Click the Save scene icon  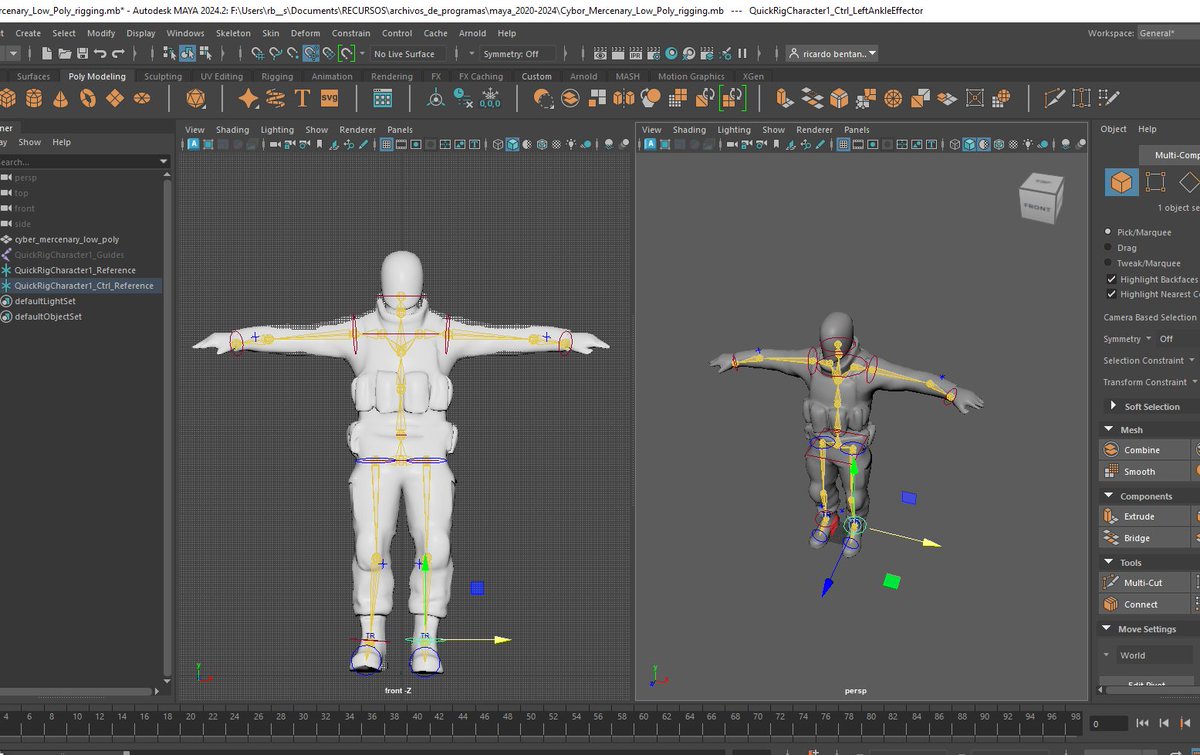coord(82,53)
